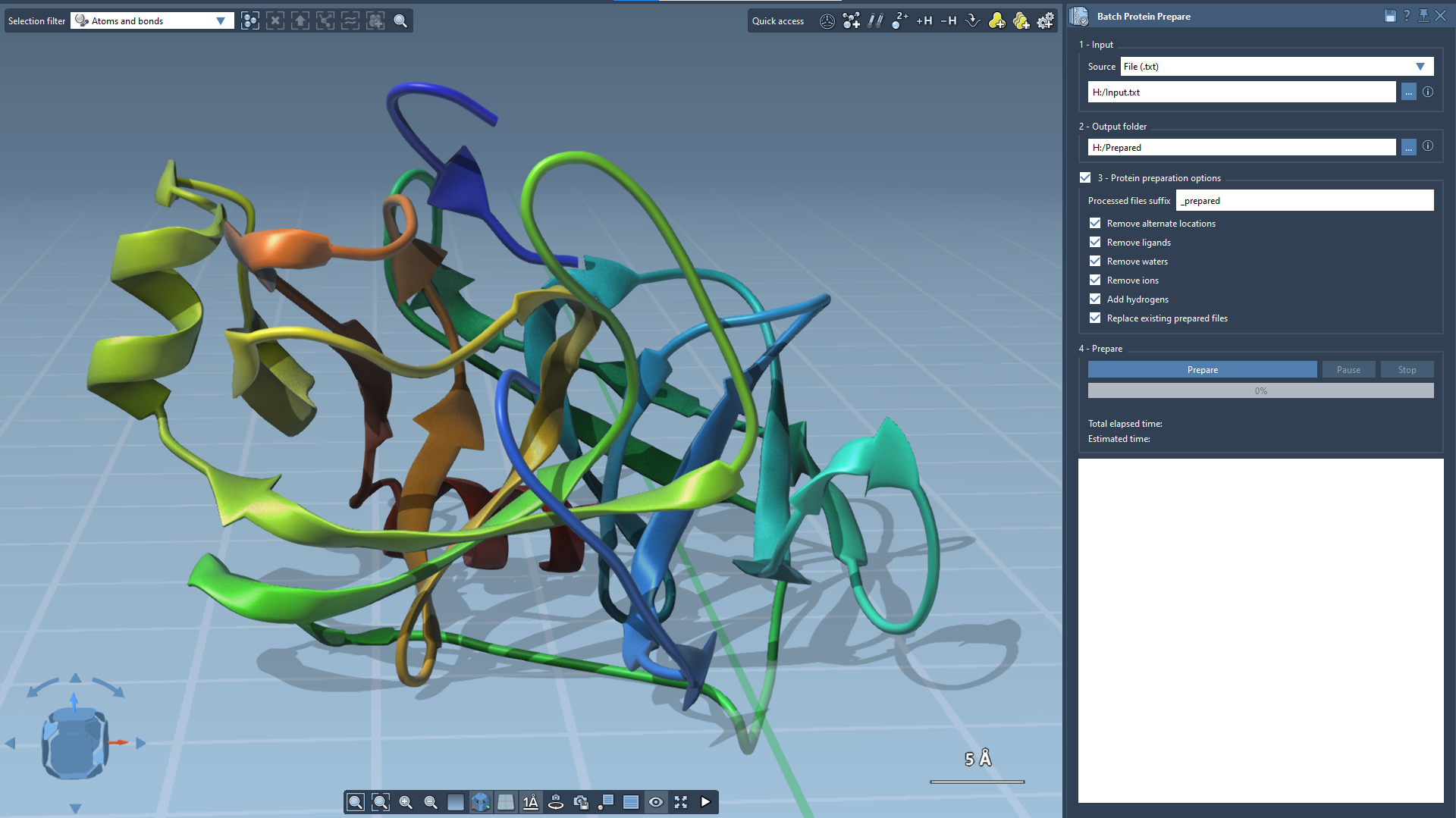Click the Remove hydrogens (−H) quick access icon
The image size is (1456, 818).
click(948, 21)
